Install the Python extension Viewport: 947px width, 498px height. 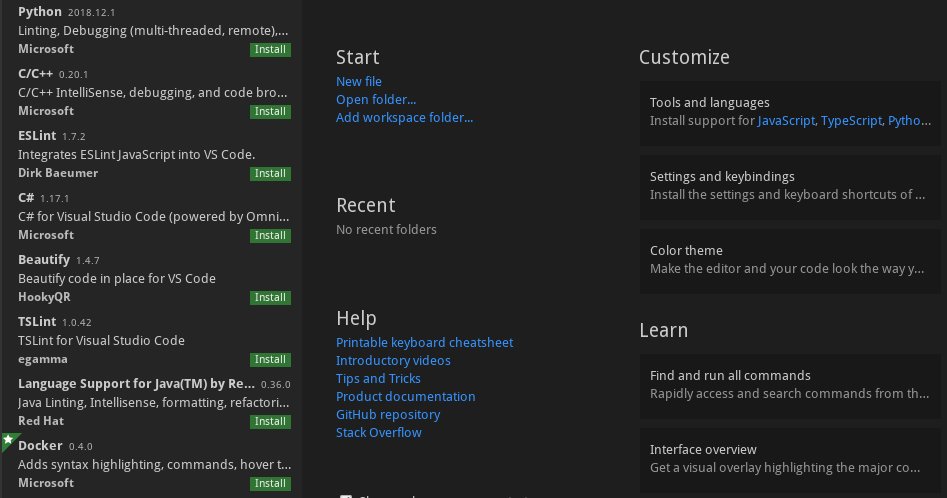coord(270,49)
